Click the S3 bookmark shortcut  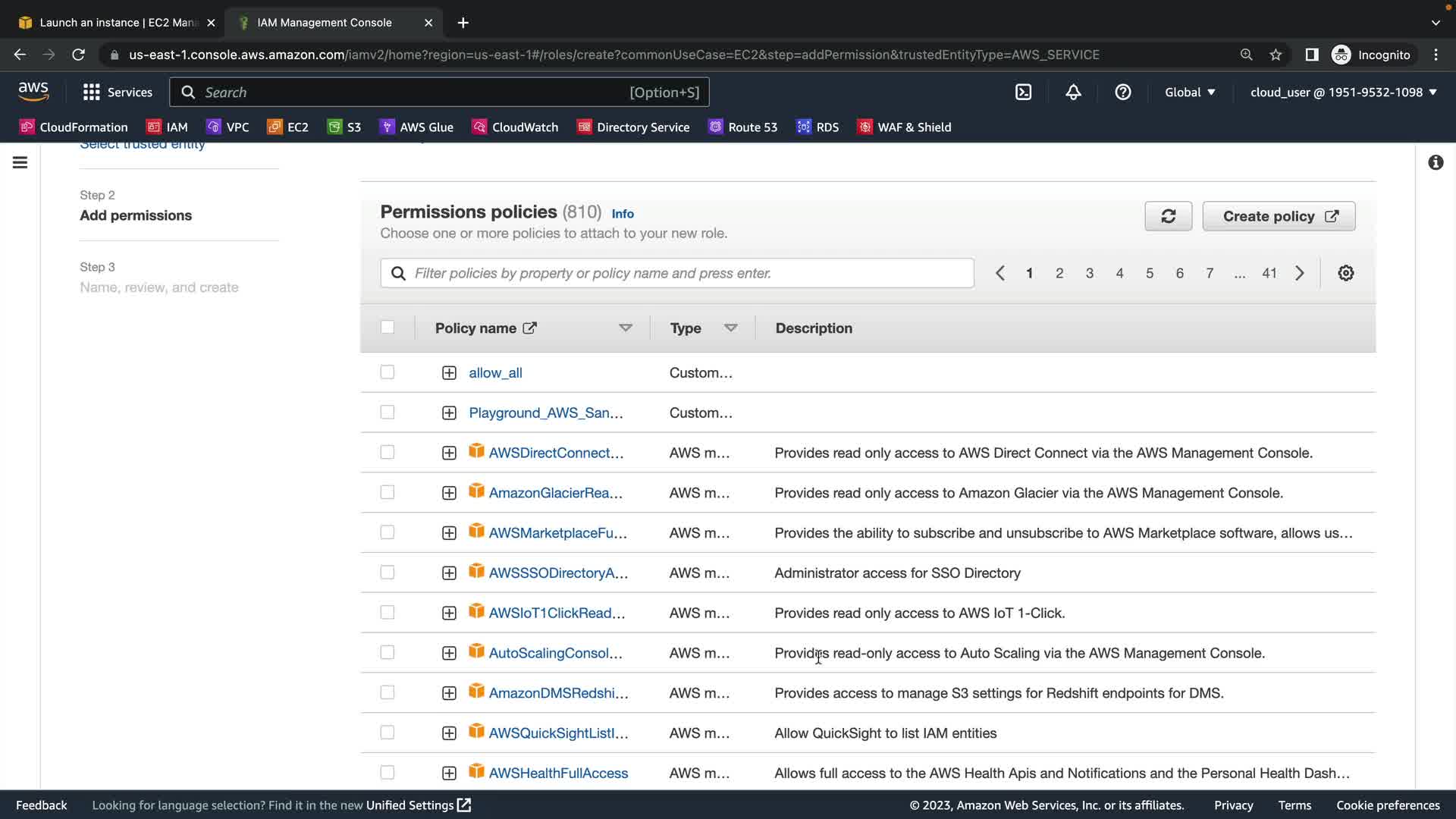pyautogui.click(x=344, y=127)
